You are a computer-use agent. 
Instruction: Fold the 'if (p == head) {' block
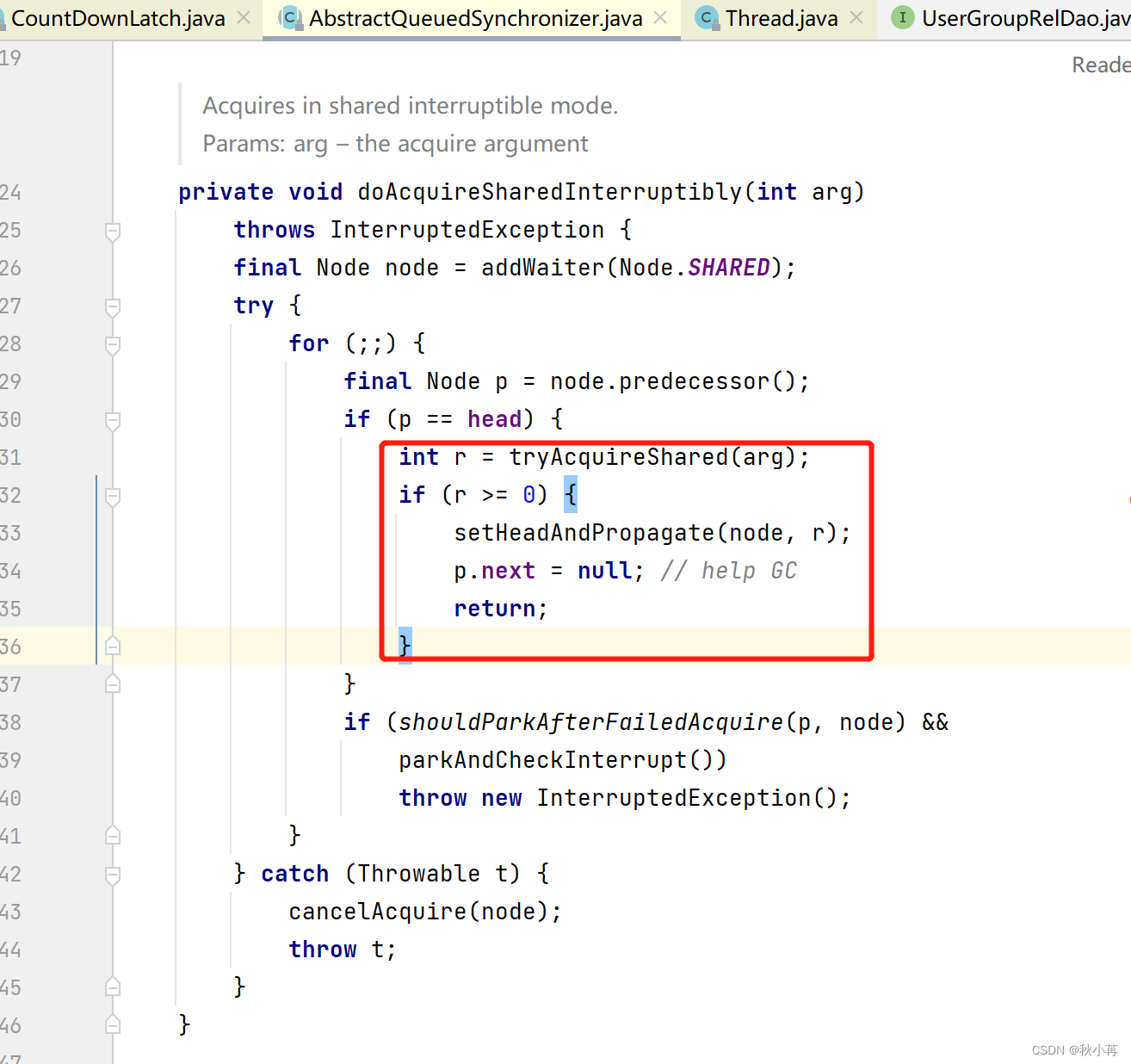113,420
